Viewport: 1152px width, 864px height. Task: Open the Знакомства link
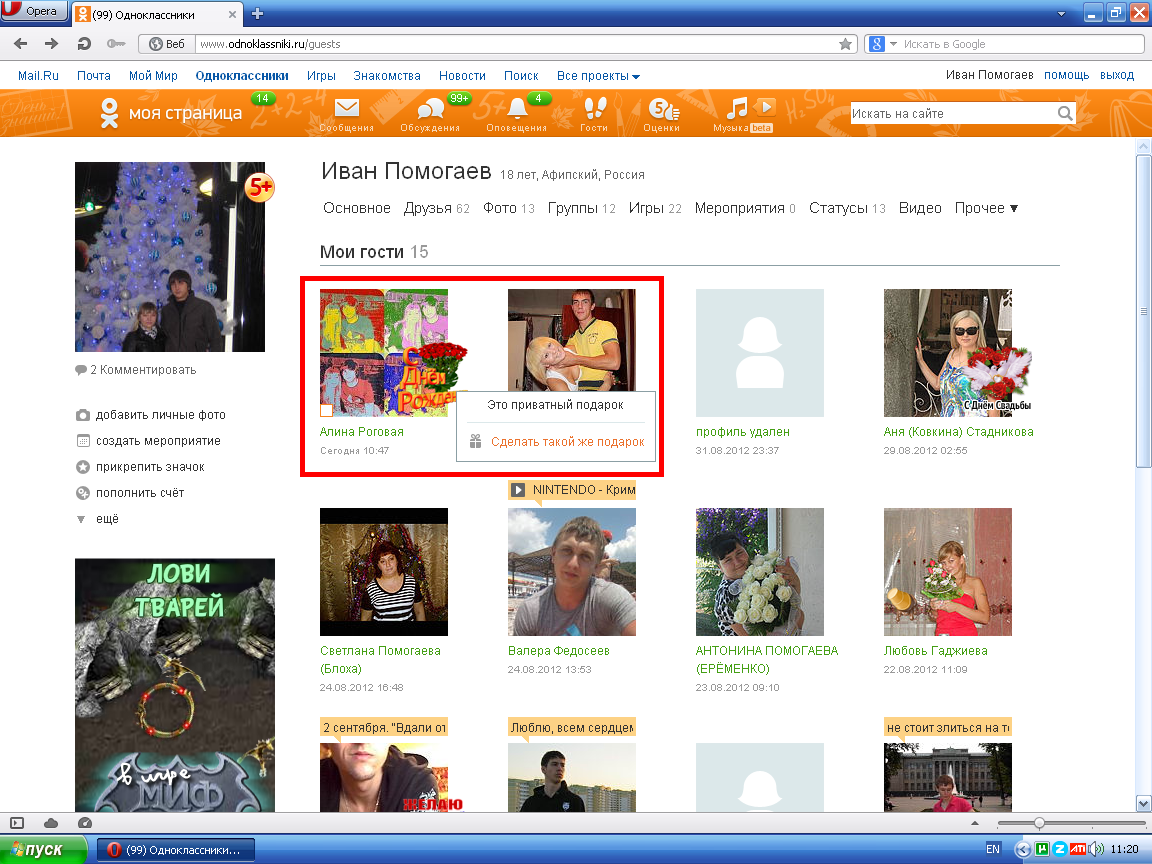[x=387, y=76]
